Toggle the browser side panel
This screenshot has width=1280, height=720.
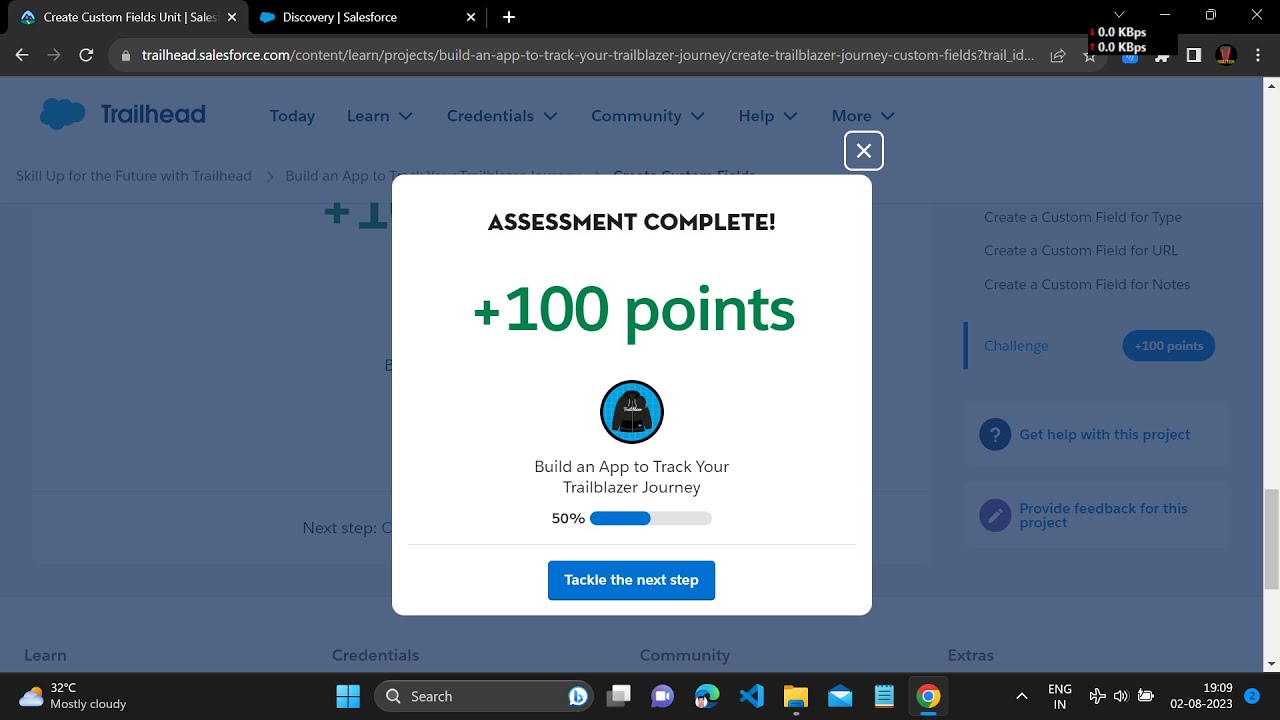pyautogui.click(x=1194, y=56)
